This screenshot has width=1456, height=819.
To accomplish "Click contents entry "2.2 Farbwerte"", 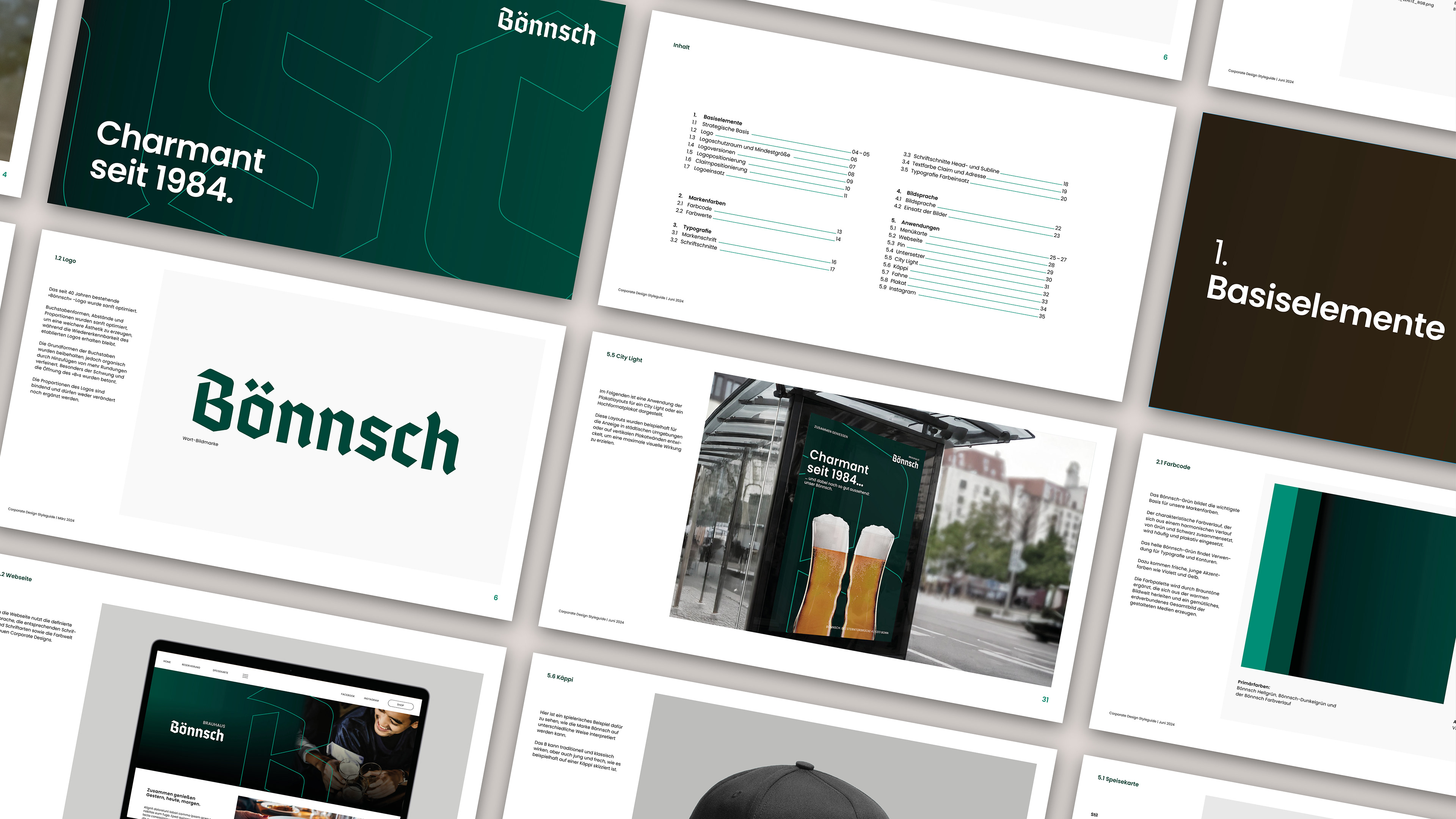I will 693,213.
